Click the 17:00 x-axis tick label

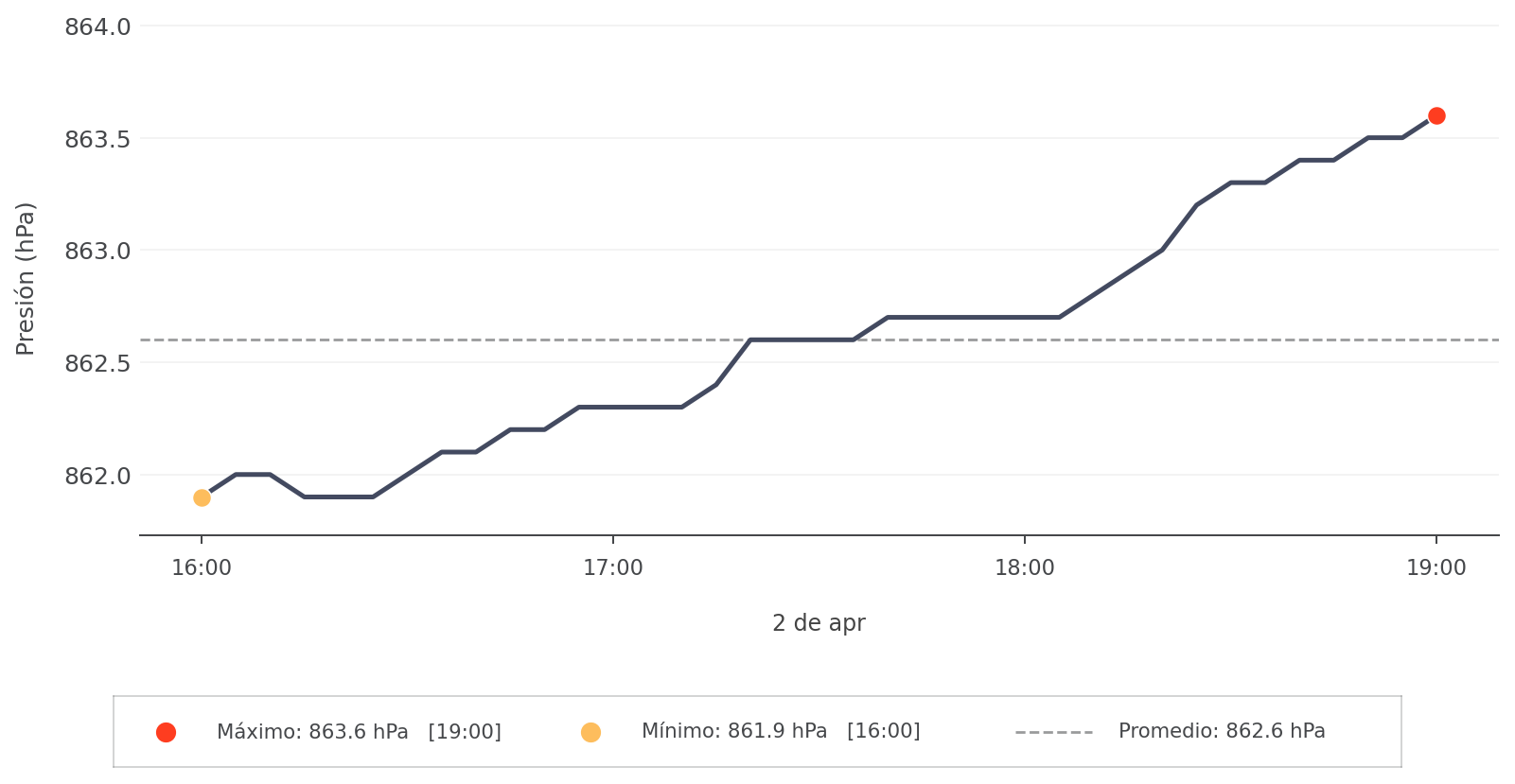tap(613, 568)
